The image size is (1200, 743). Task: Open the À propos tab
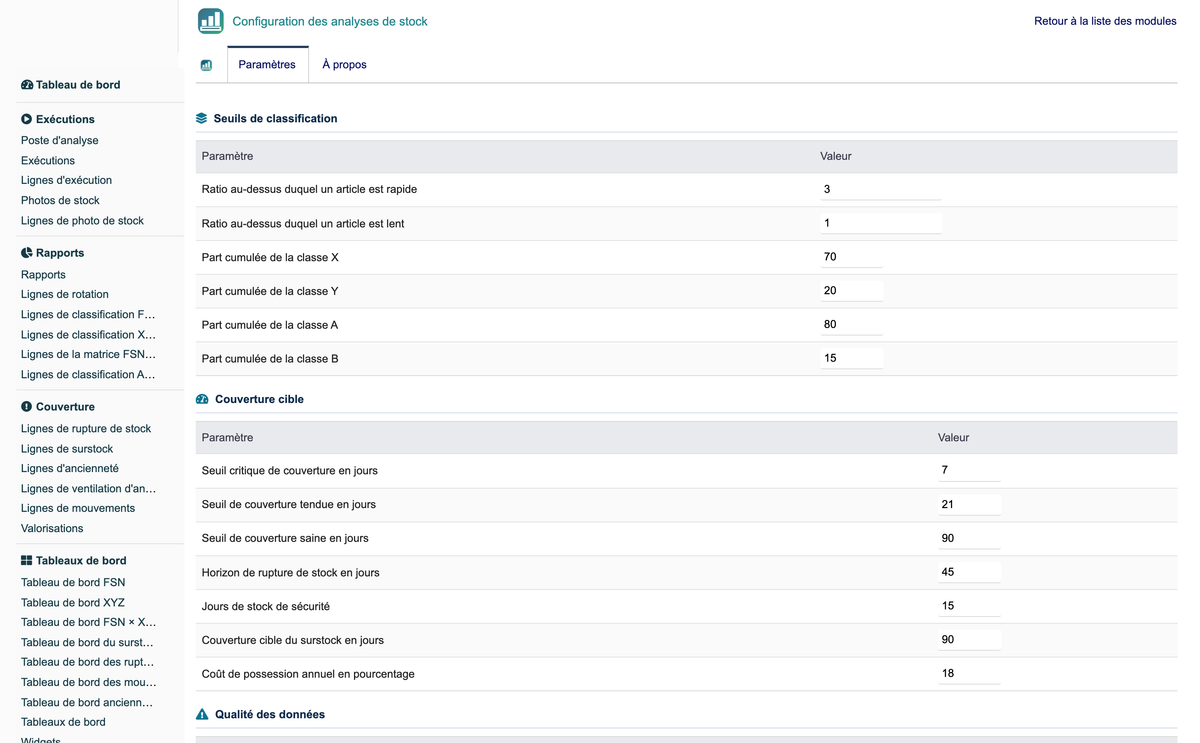[344, 65]
